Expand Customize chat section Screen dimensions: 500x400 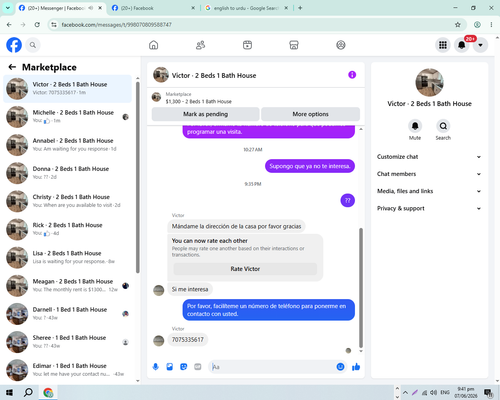(429, 157)
